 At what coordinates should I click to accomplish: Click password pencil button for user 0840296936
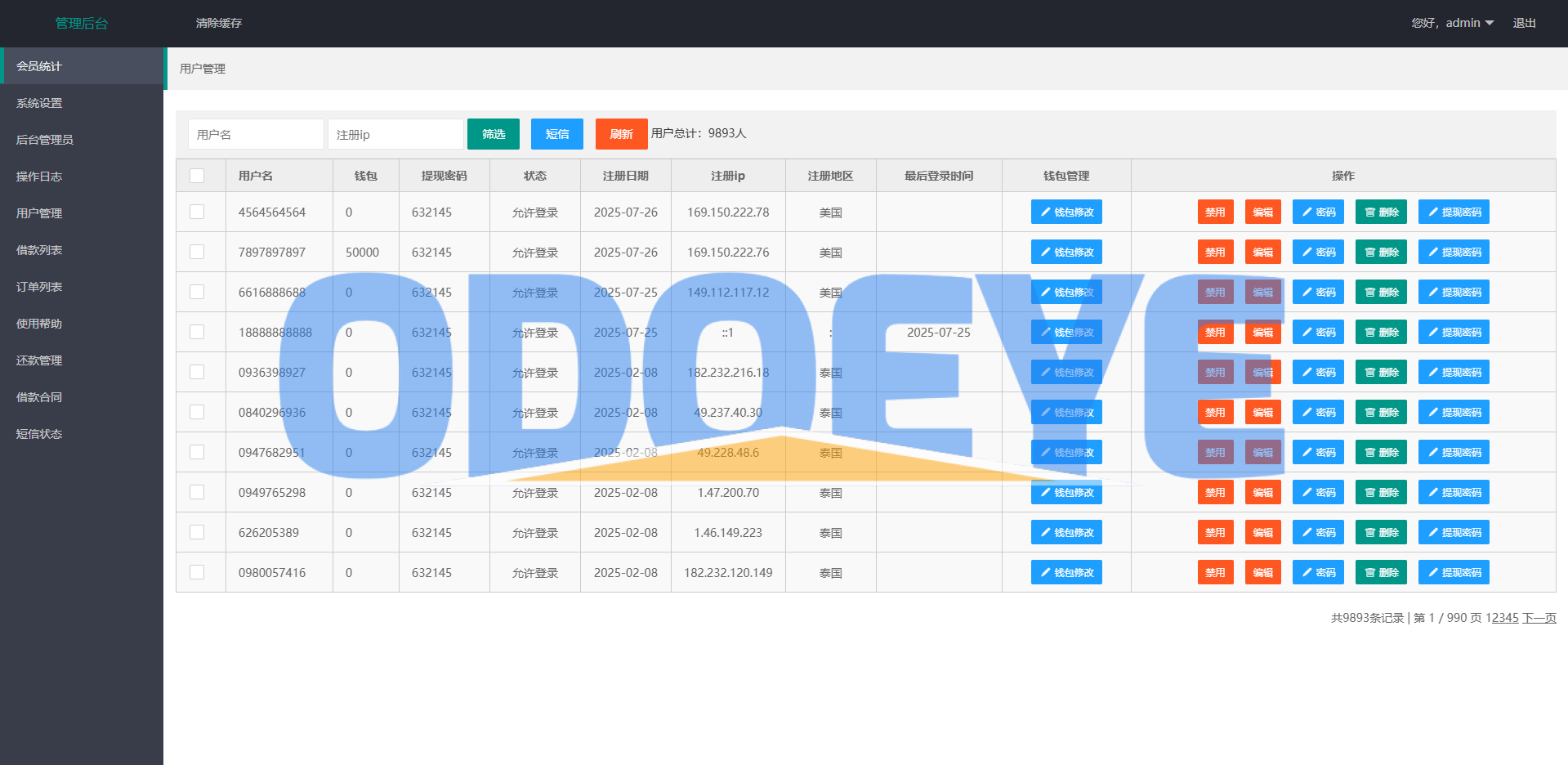coord(1317,412)
